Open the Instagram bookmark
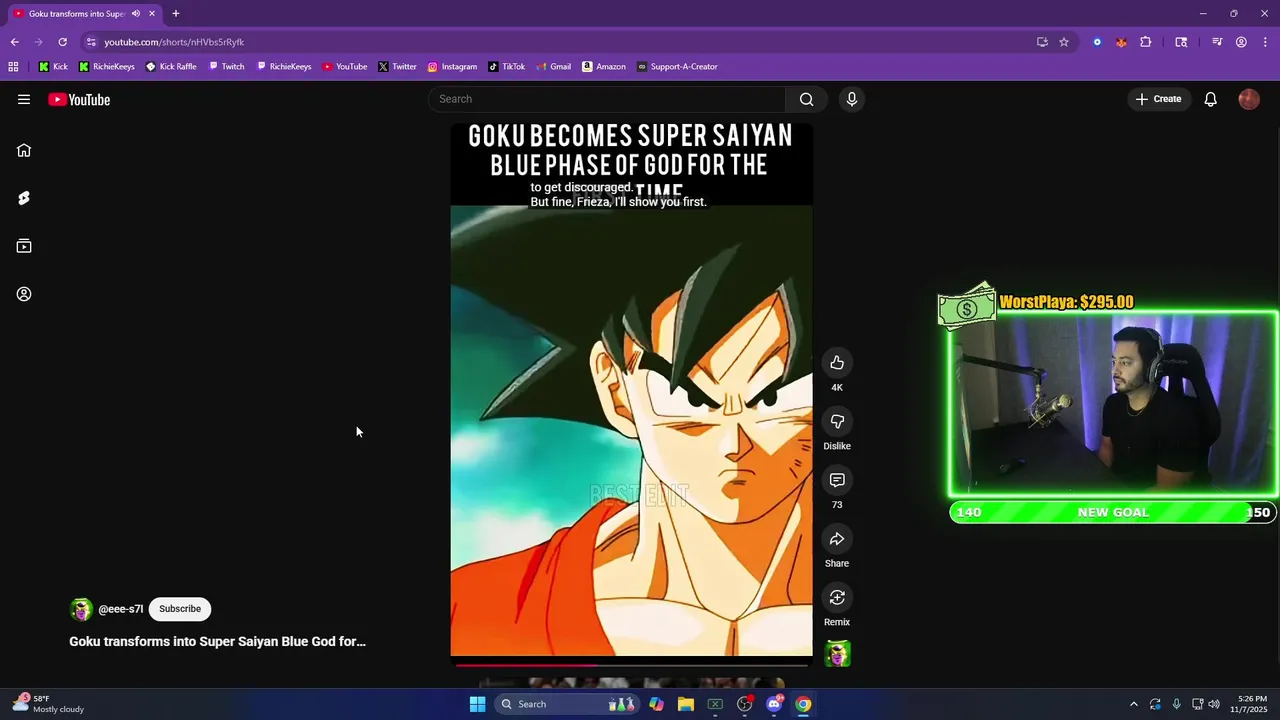This screenshot has width=1280, height=720. [x=452, y=67]
